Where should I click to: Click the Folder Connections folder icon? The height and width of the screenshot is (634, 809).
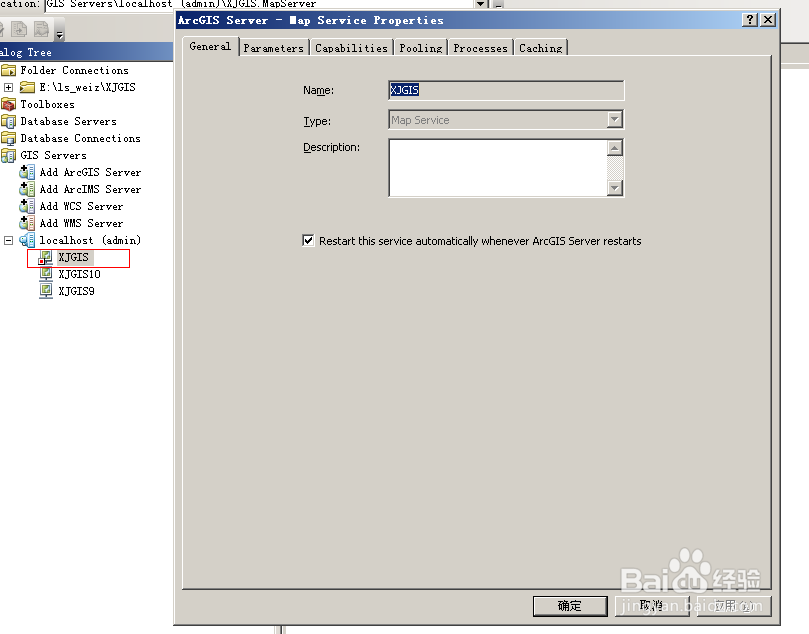(x=8, y=70)
